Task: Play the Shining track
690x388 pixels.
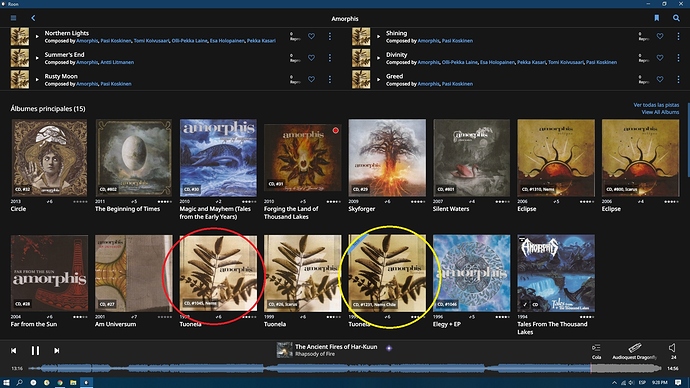Action: coord(378,37)
